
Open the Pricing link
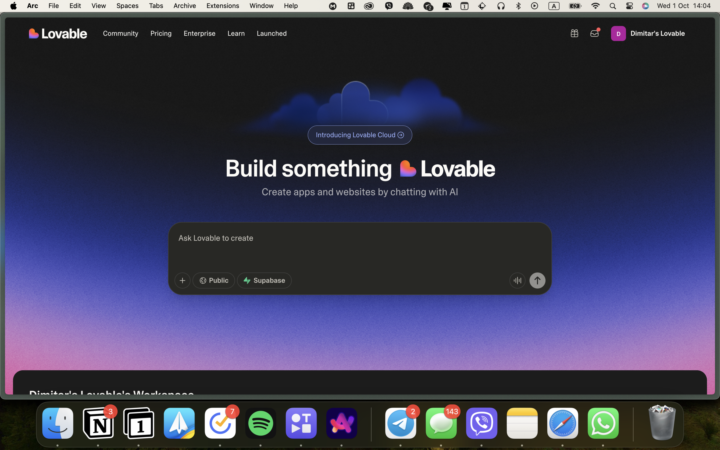161,33
